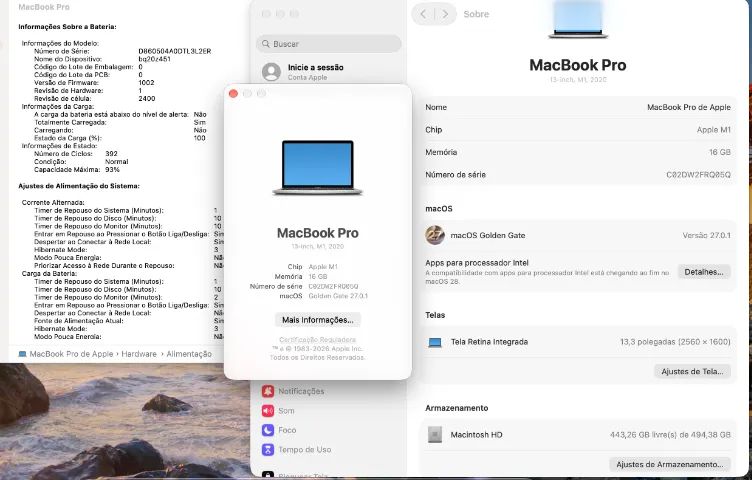
Task: Click the large MacBook image in Sobre pane
Action: coord(578,19)
